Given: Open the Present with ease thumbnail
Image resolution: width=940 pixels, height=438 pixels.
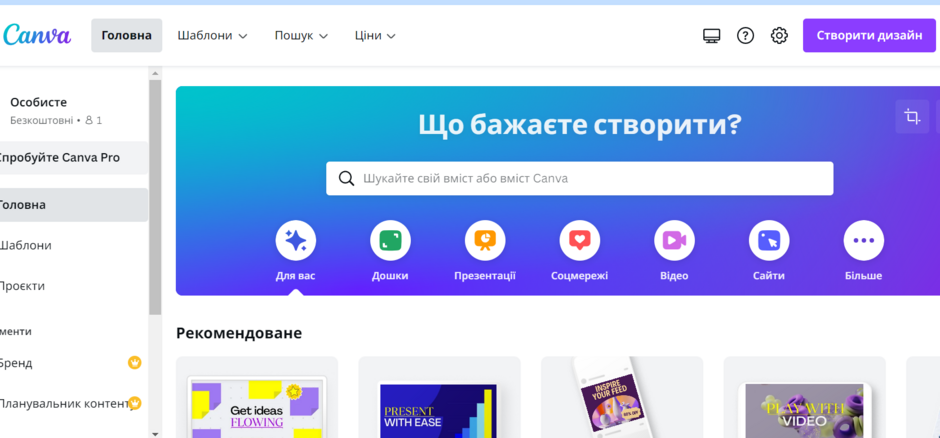Looking at the screenshot, I should point(439,398).
